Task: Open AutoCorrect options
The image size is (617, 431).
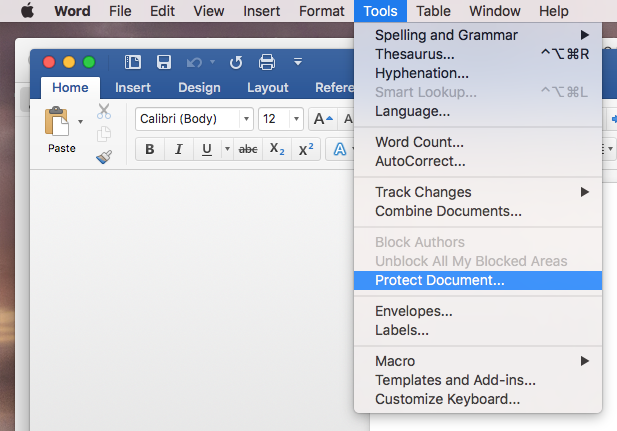Action: click(478, 161)
